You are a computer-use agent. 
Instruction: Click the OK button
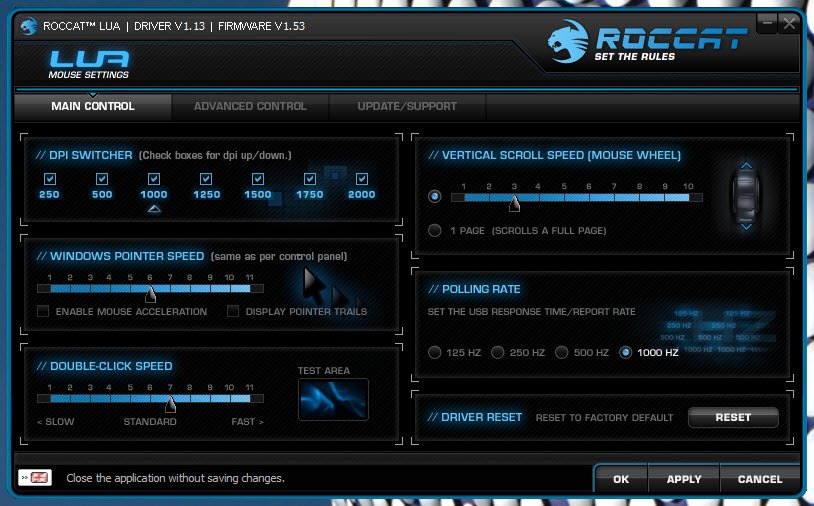tap(621, 479)
